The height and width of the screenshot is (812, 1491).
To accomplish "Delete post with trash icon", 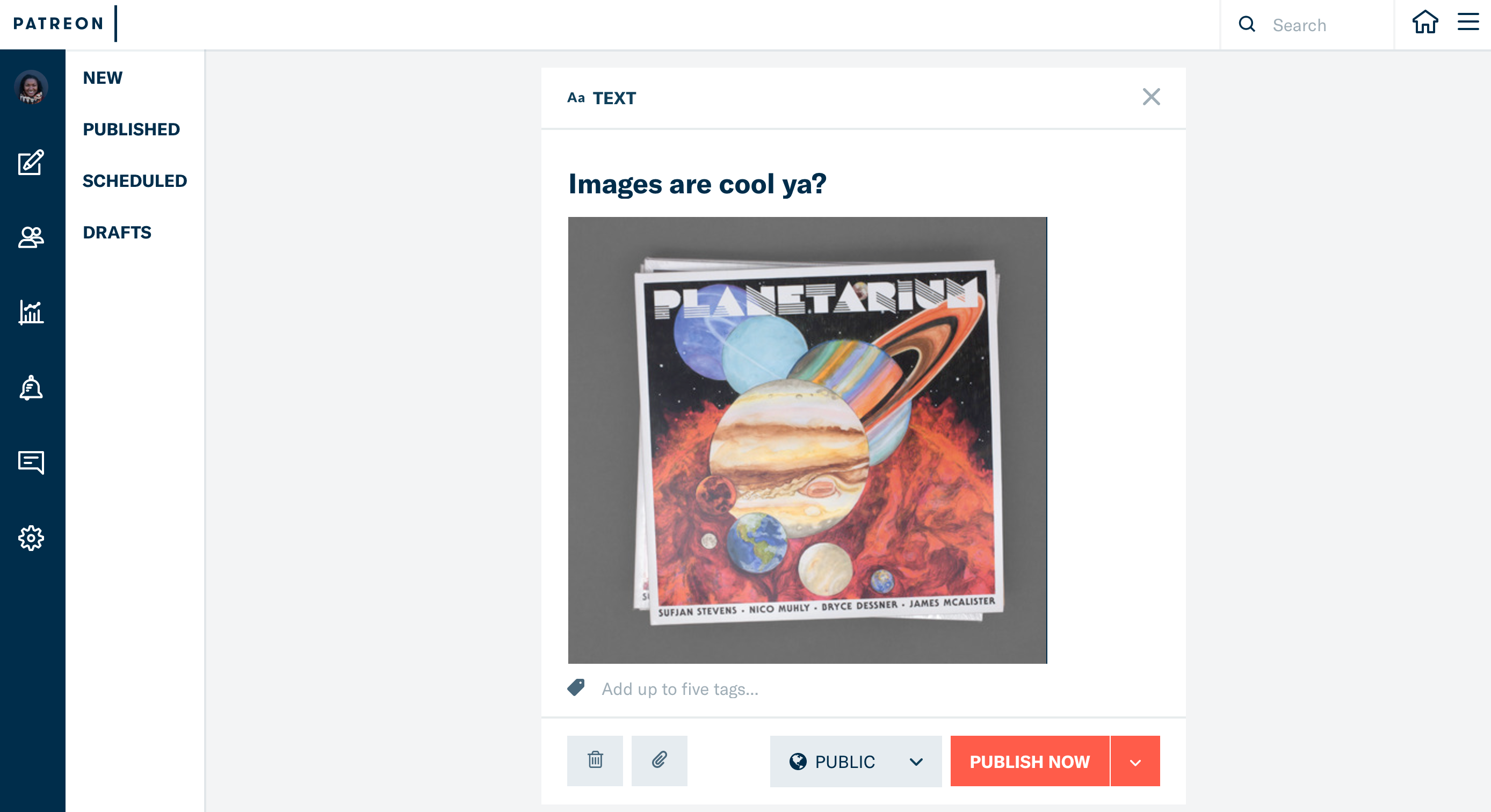I will (595, 760).
